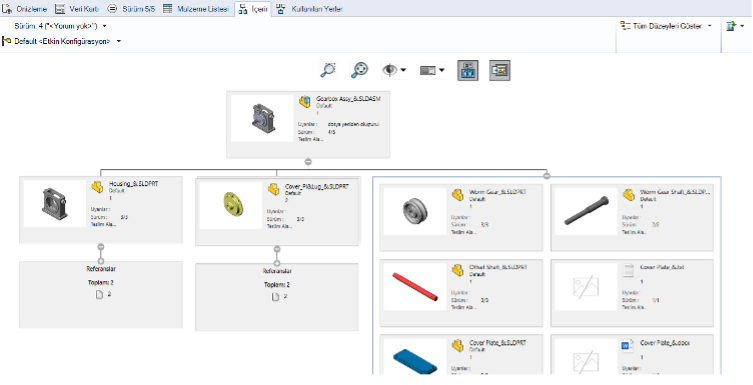Click the zoom to fit icon
The width and height of the screenshot is (753, 385).
tap(359, 70)
